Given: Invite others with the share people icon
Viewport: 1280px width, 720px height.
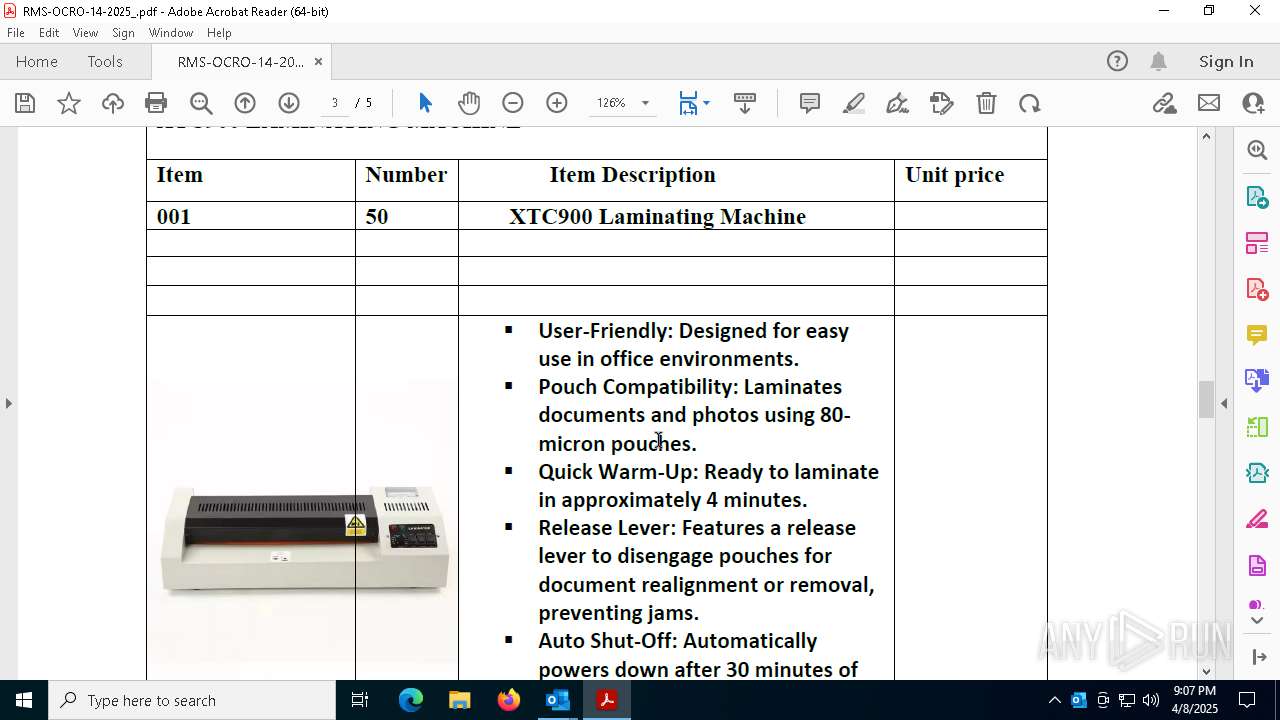Looking at the screenshot, I should pyautogui.click(x=1253, y=103).
